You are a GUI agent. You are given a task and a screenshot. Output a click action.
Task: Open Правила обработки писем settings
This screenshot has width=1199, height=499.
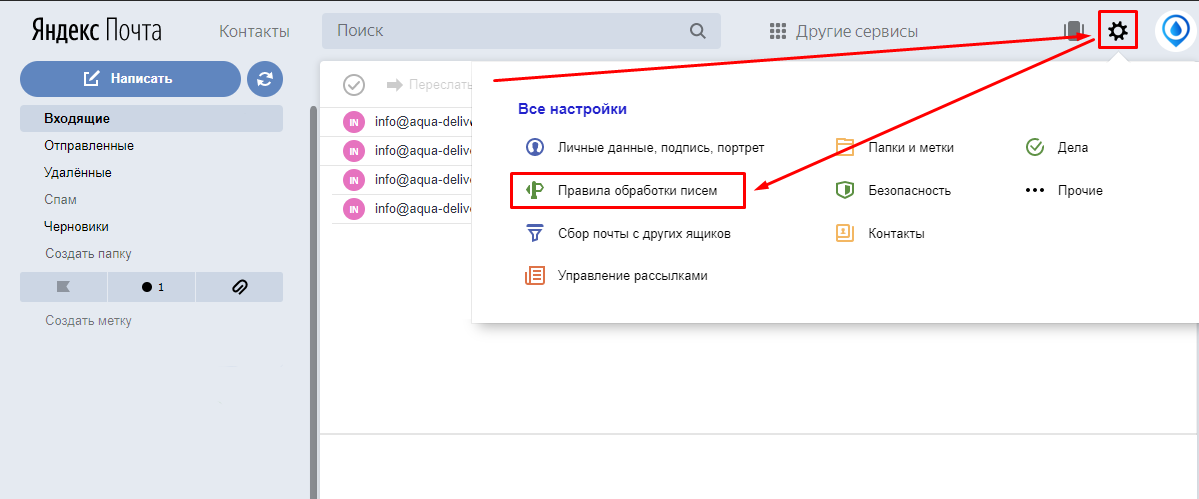pos(636,190)
